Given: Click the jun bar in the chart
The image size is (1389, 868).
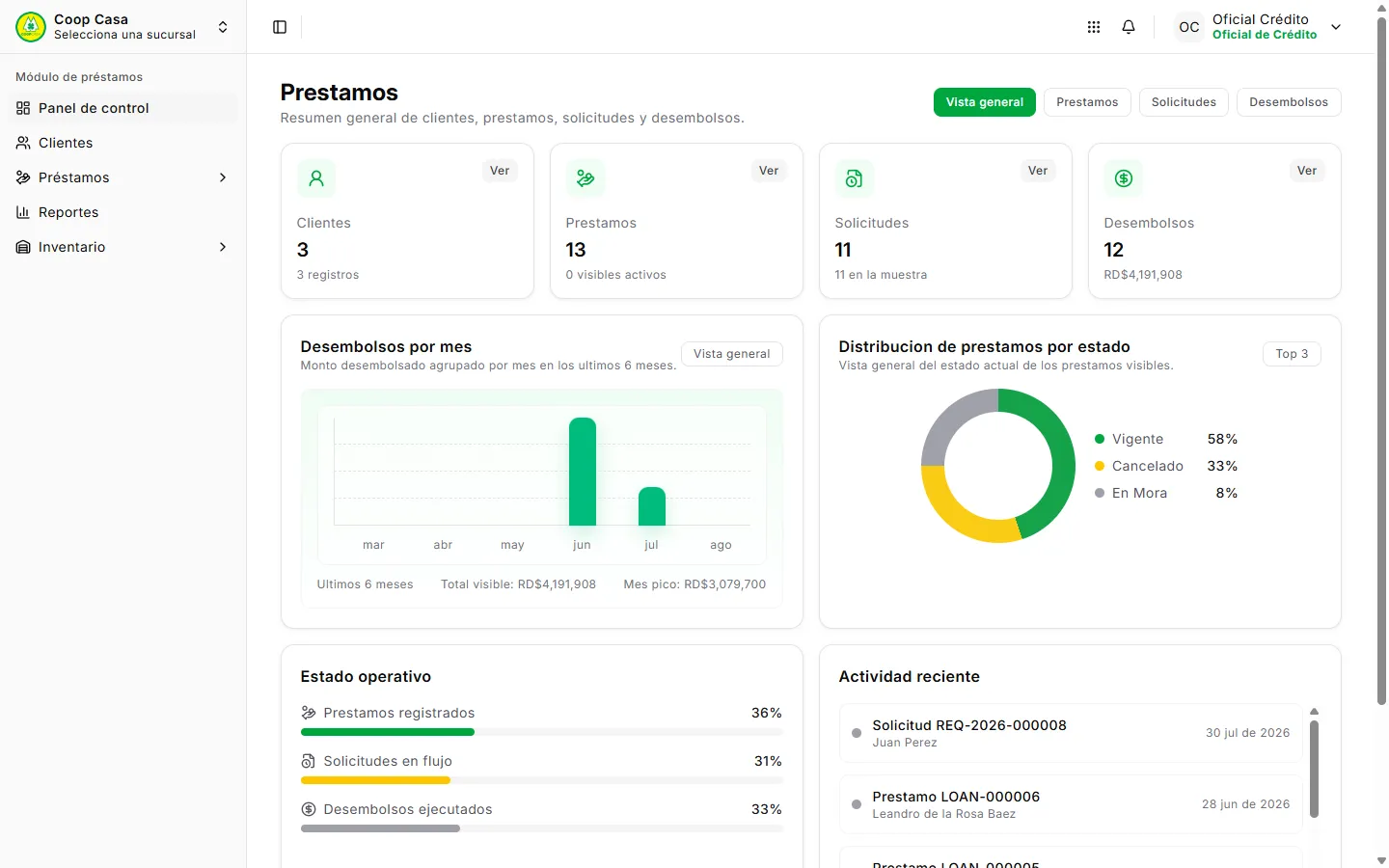Looking at the screenshot, I should tap(583, 472).
